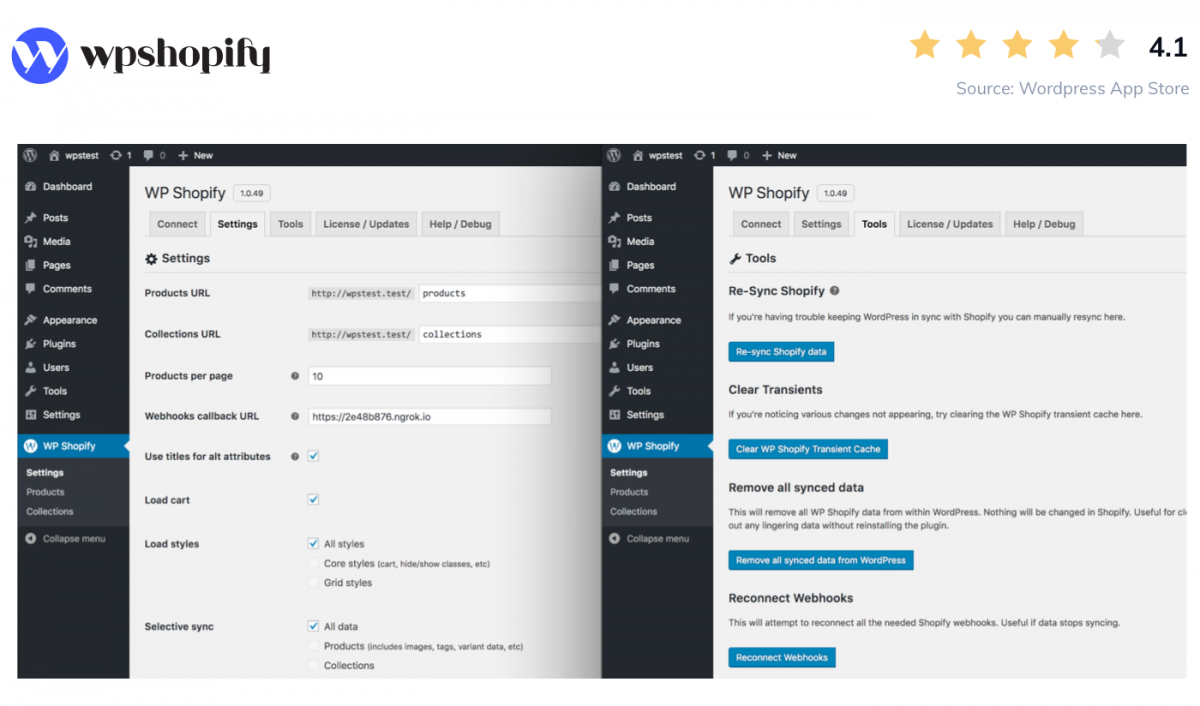Click comment bubble icon in right admin bar
Image resolution: width=1200 pixels, height=706 pixels.
[x=732, y=155]
